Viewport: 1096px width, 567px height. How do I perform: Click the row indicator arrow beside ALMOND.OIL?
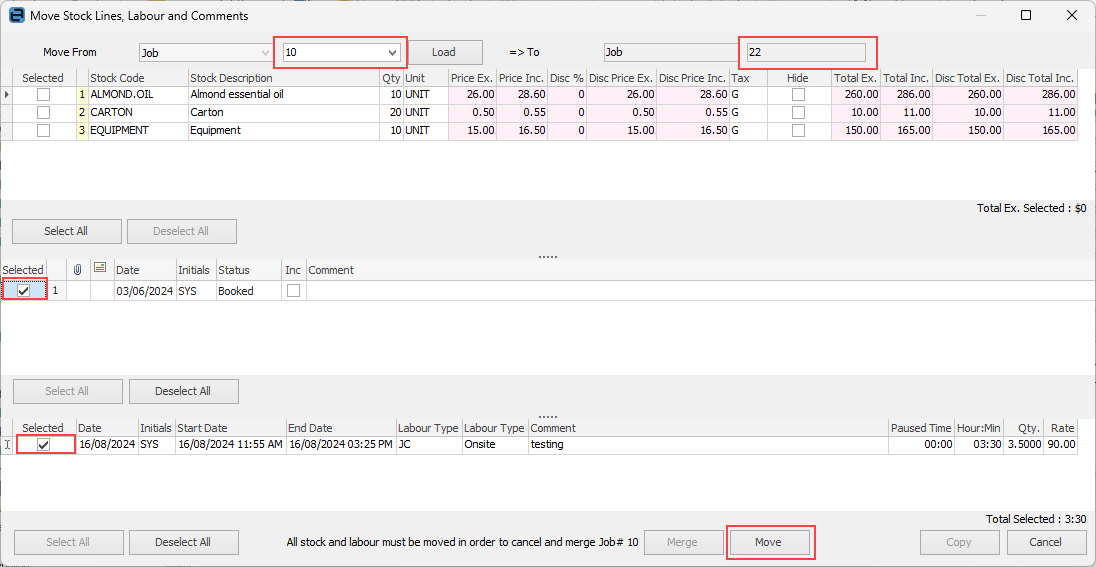coord(7,95)
